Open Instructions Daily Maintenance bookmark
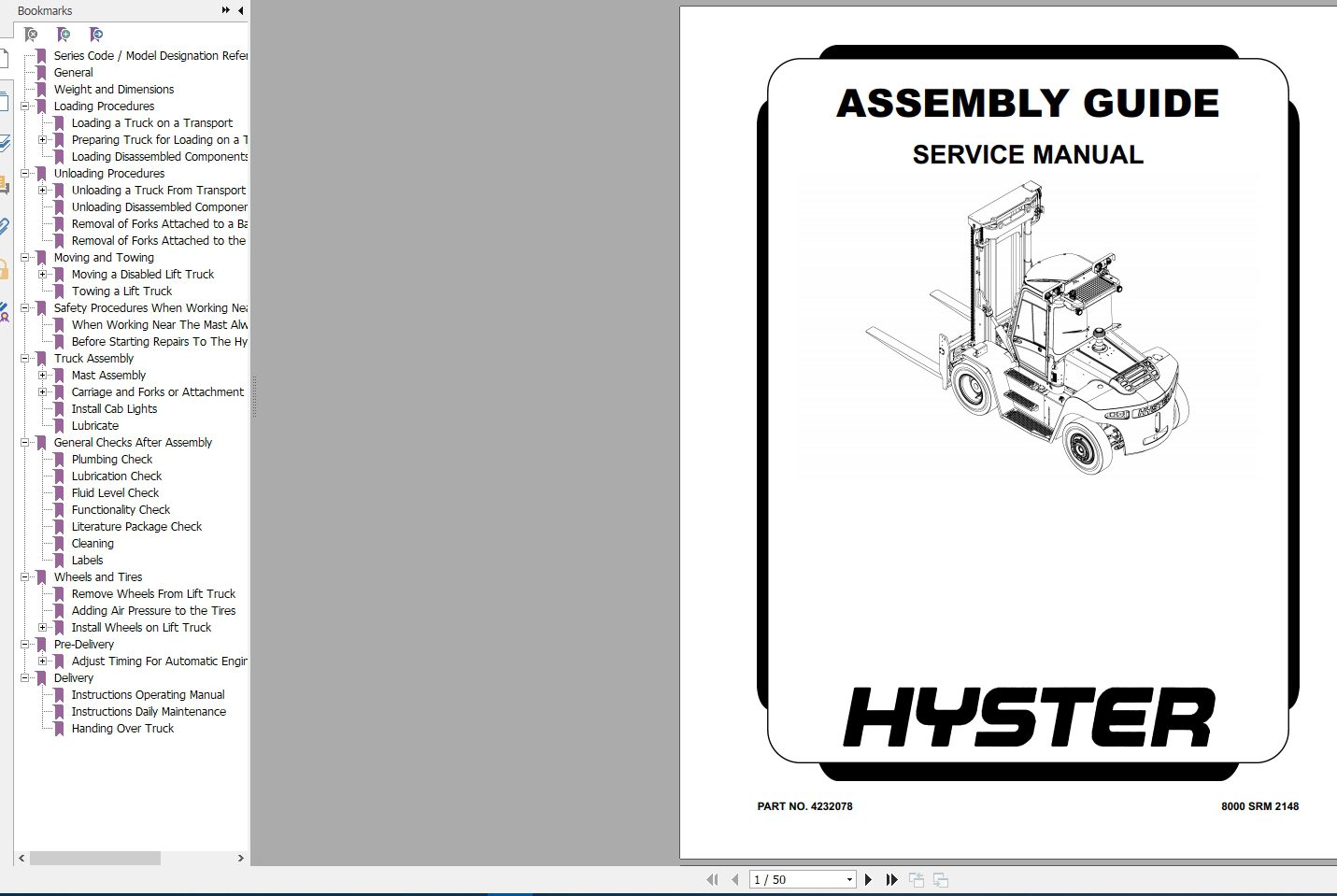 pos(149,712)
